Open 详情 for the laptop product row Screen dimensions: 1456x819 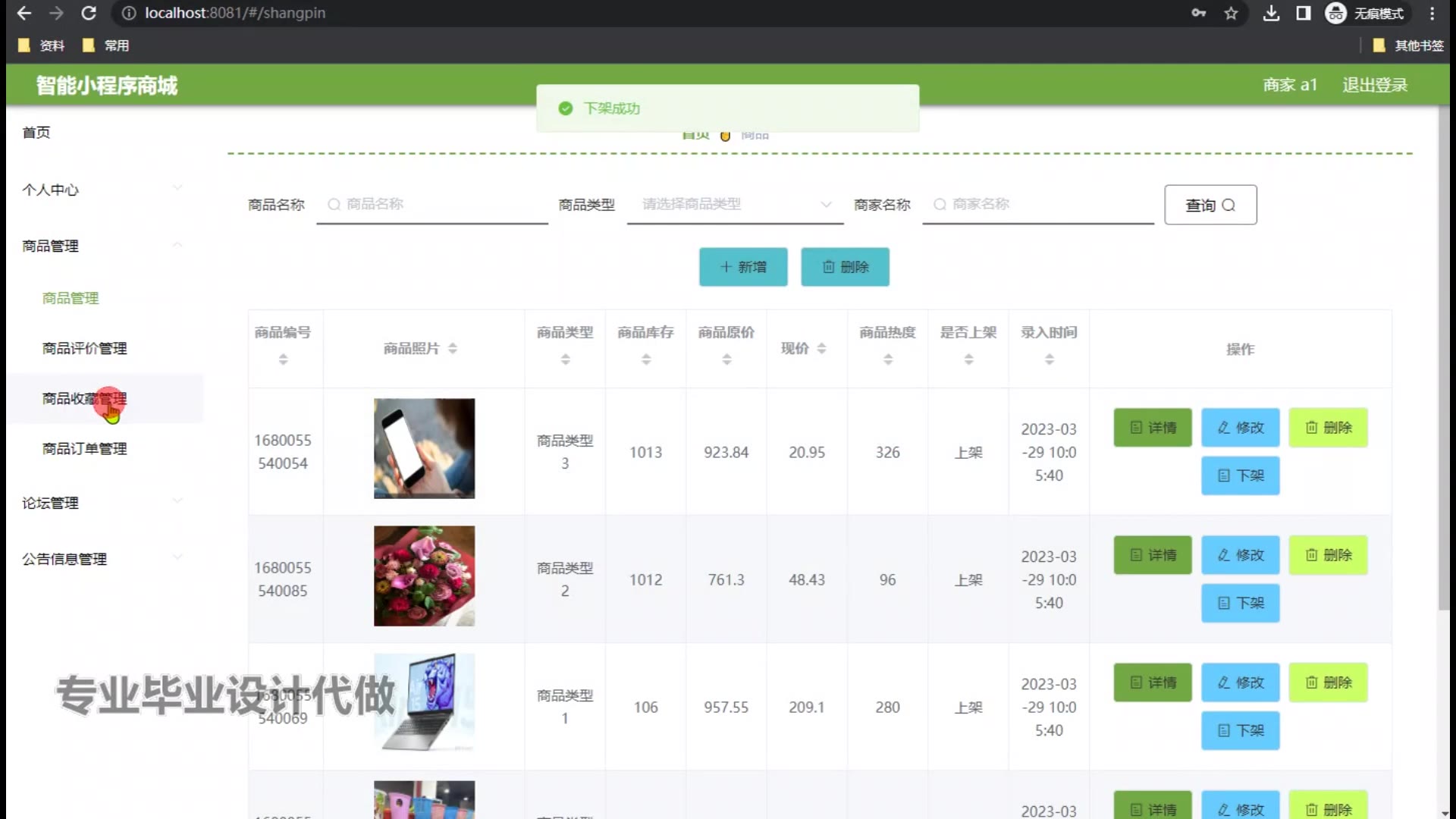point(1153,682)
